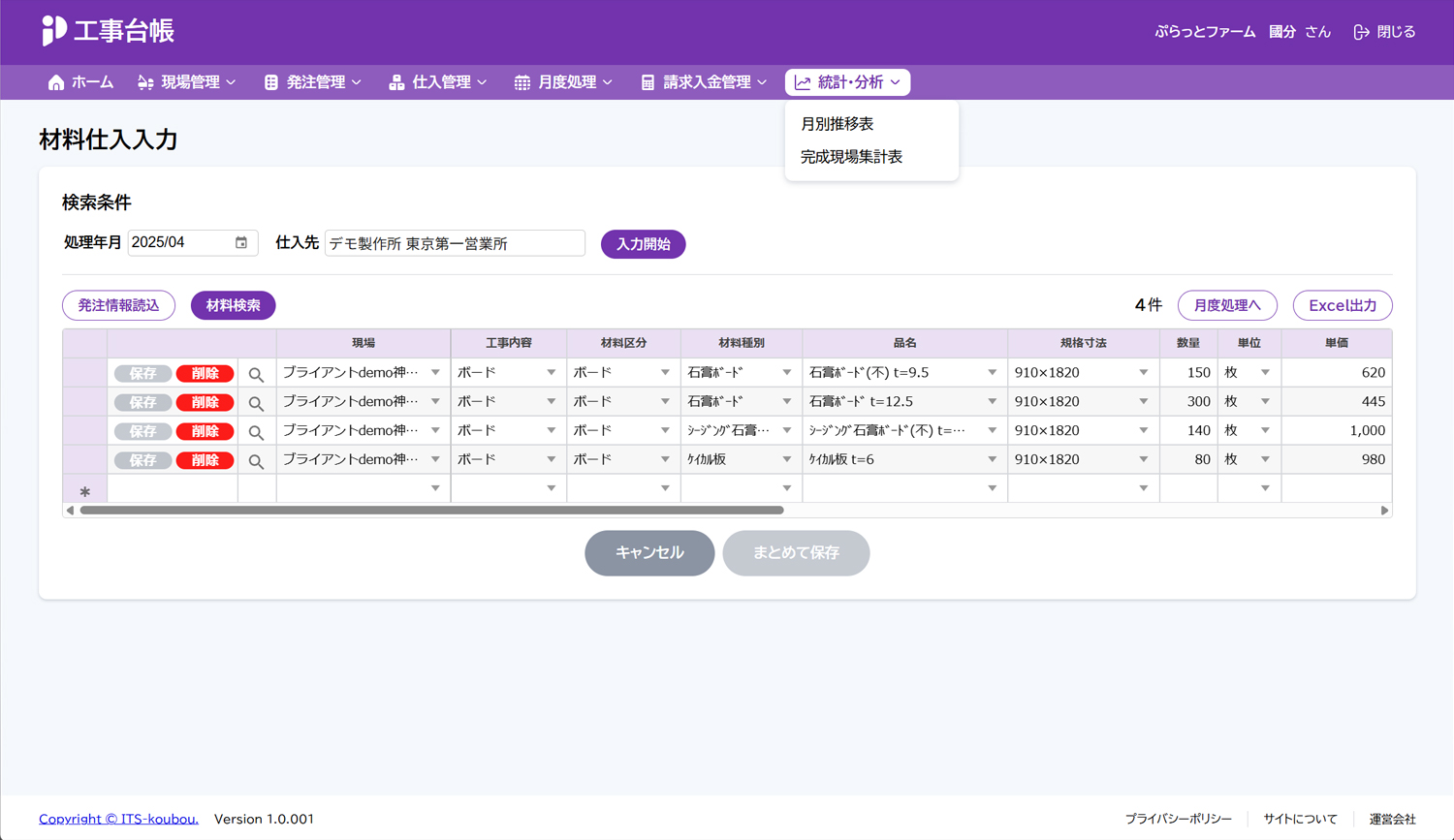Delete the 石膏ﾎﾞｰﾄﾞ(不) t=9.5 row
The image size is (1454, 840).
click(205, 373)
